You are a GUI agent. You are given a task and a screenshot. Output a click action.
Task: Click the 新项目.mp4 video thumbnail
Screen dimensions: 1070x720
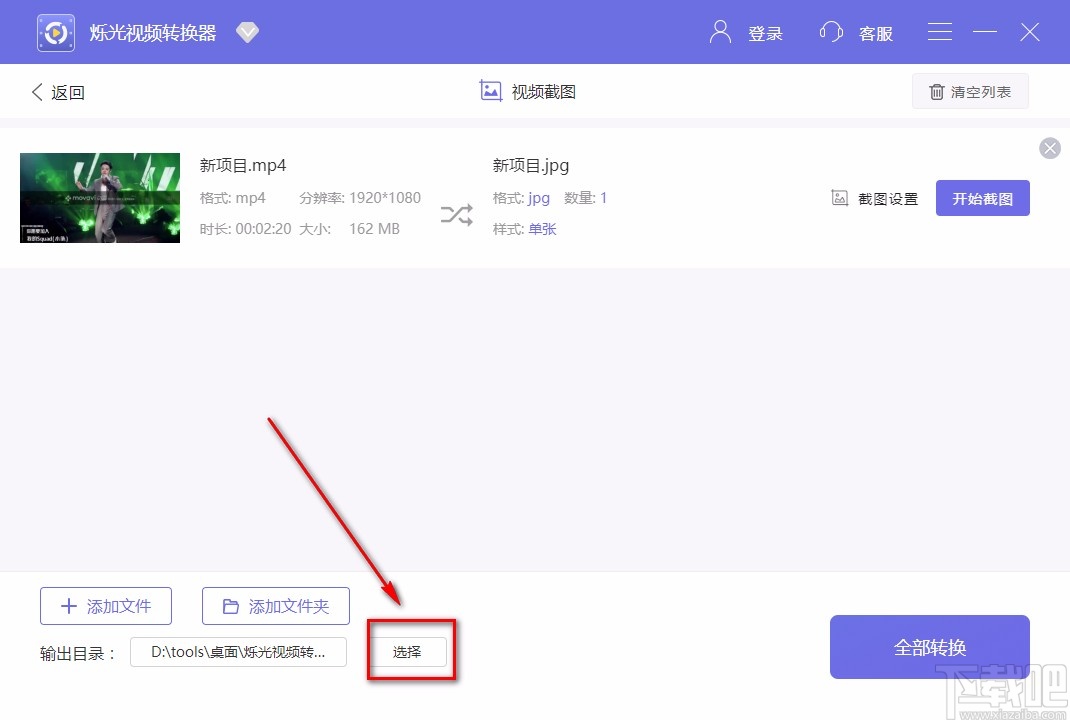tap(99, 197)
